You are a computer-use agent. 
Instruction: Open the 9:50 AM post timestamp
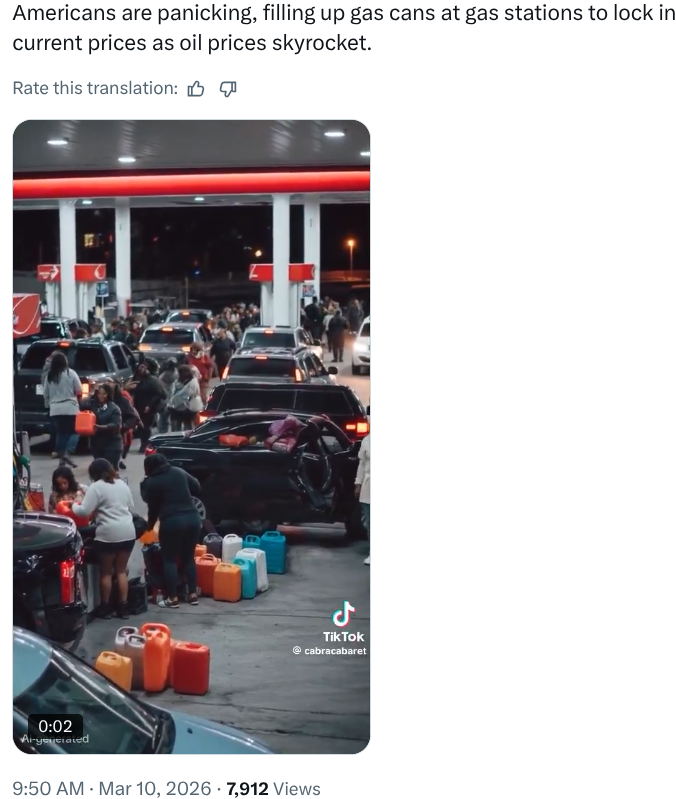tap(48, 788)
